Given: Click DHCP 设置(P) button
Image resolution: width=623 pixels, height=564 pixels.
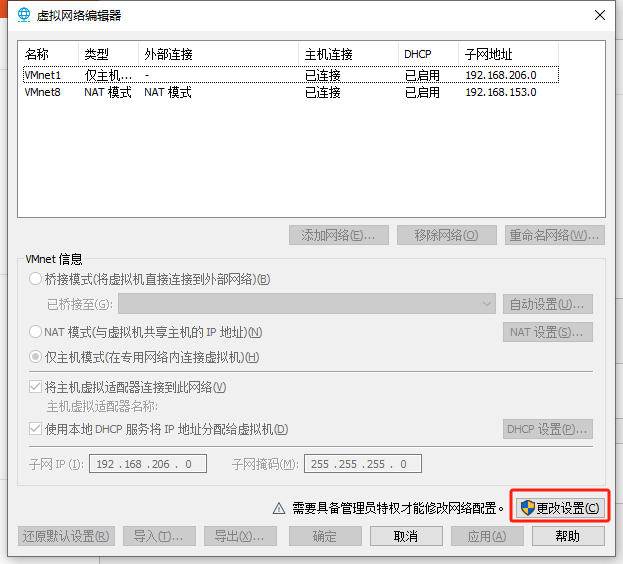Looking at the screenshot, I should (x=548, y=429).
